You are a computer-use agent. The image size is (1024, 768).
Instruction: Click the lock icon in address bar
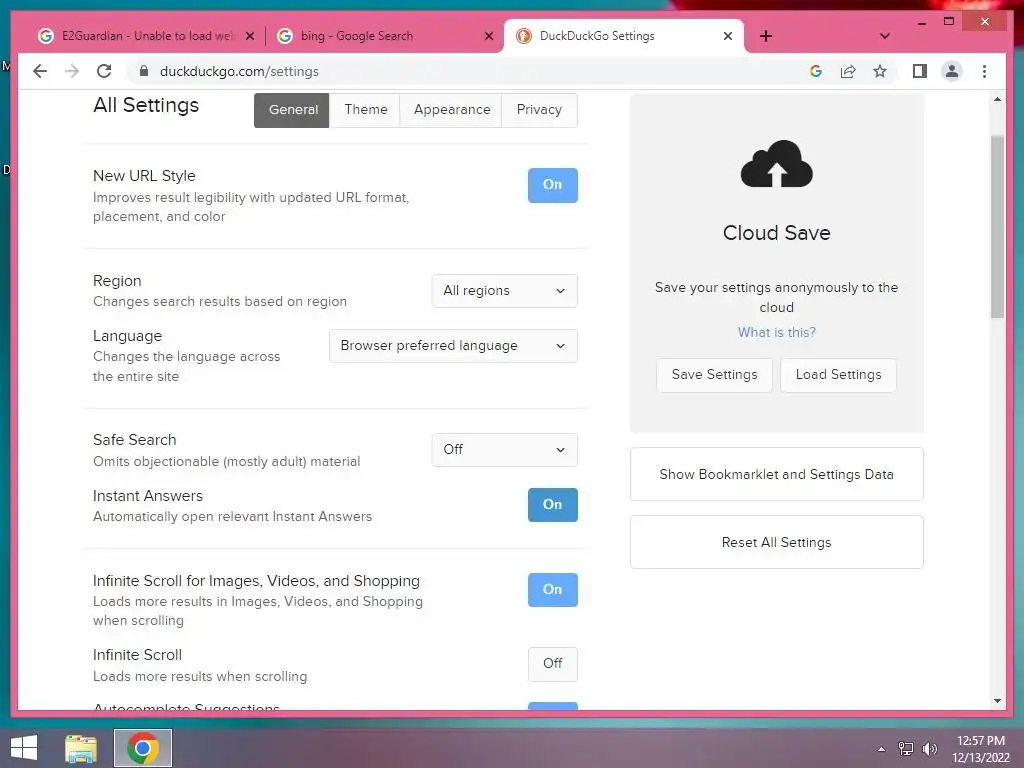pyautogui.click(x=144, y=71)
